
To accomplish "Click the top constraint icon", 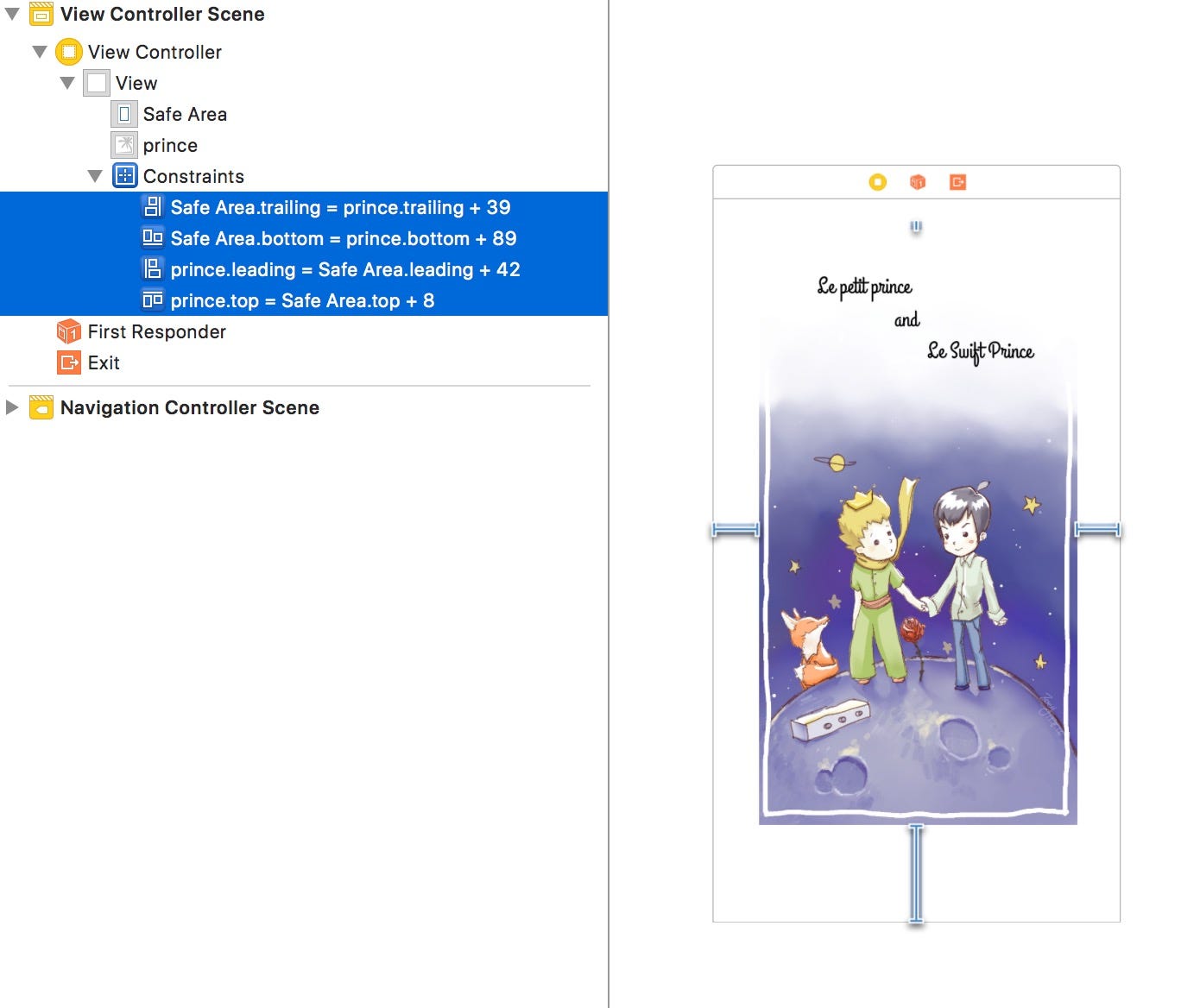I will point(153,300).
